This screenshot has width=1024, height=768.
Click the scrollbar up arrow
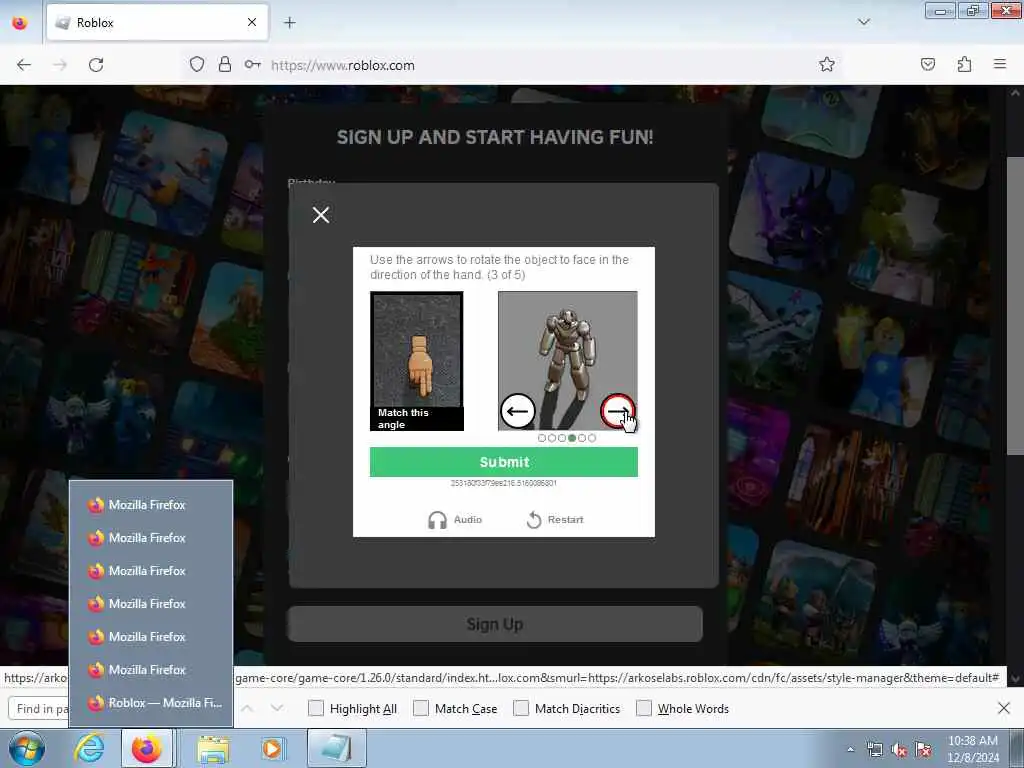[1015, 93]
